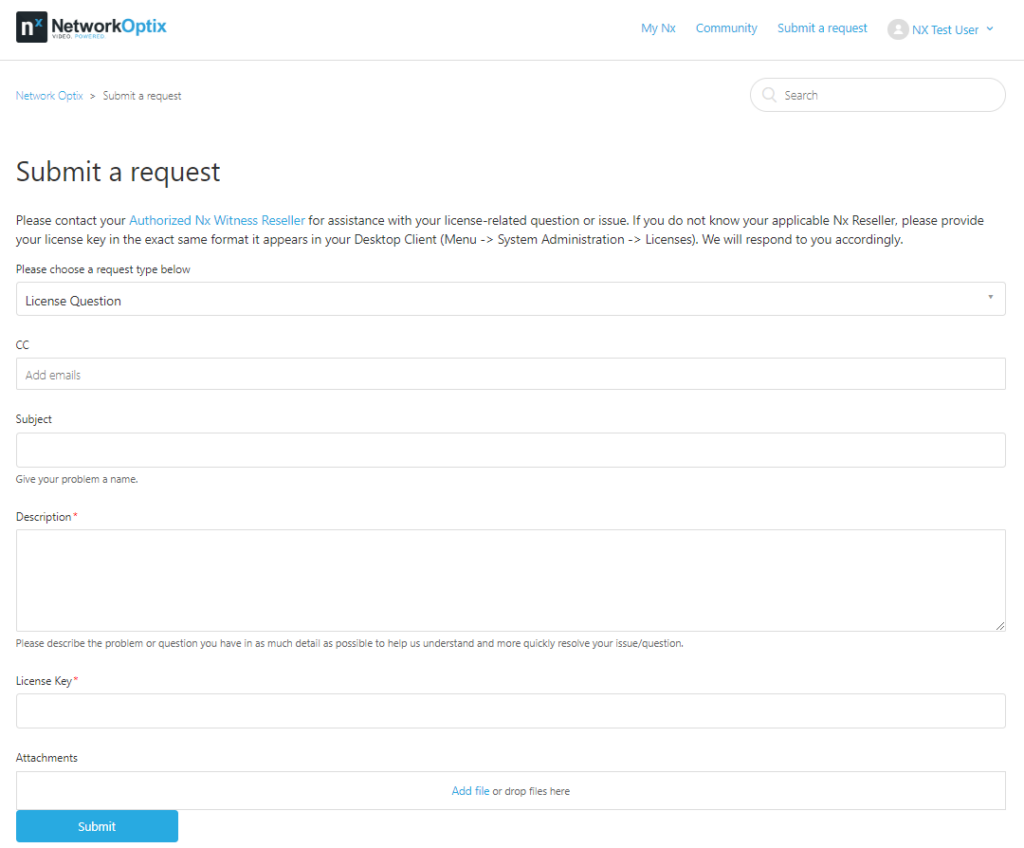Screen dimensions: 1024x848
Task: Click the NX Test User avatar icon
Action: (897, 29)
